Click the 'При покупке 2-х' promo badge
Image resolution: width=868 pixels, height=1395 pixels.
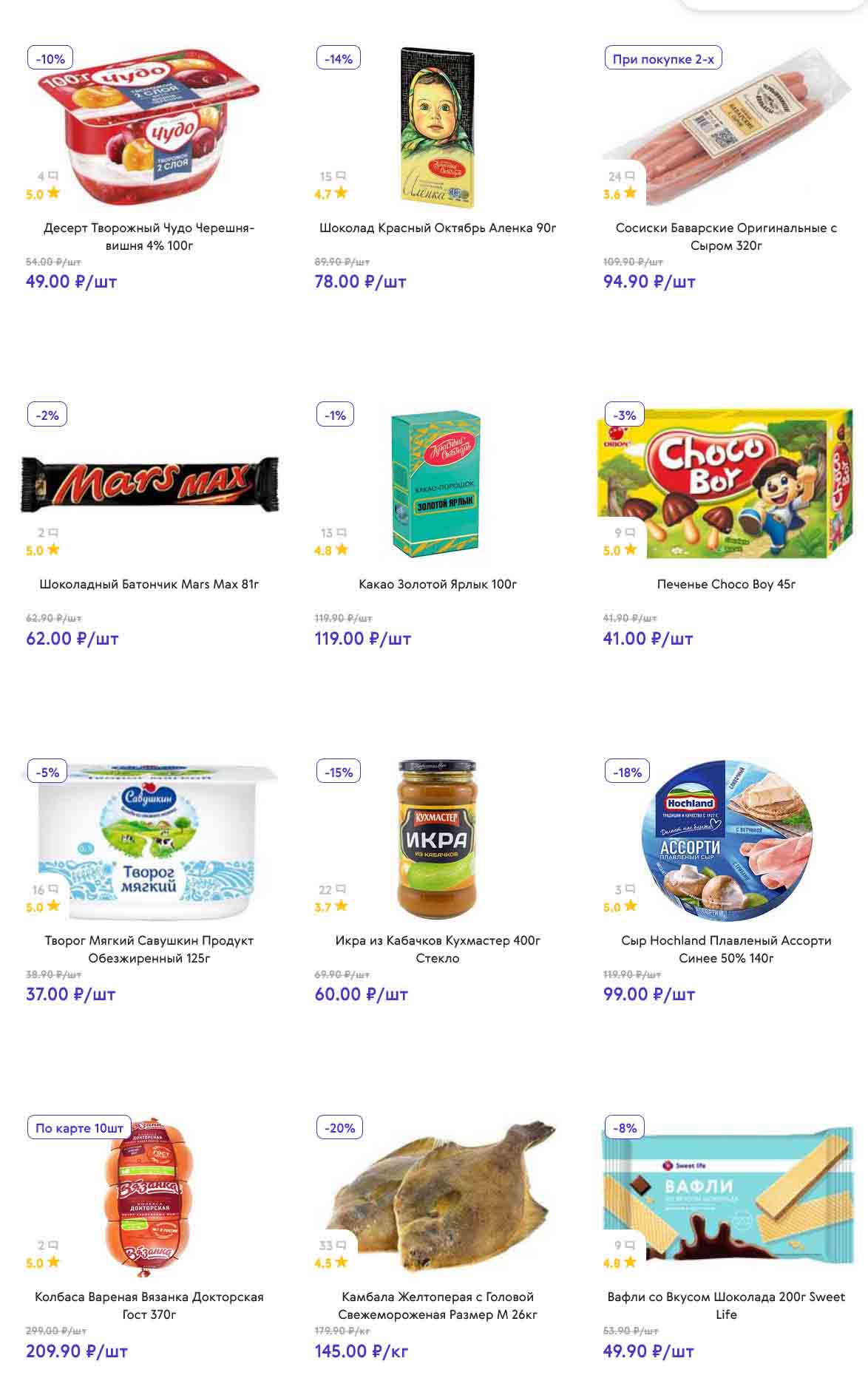(662, 58)
